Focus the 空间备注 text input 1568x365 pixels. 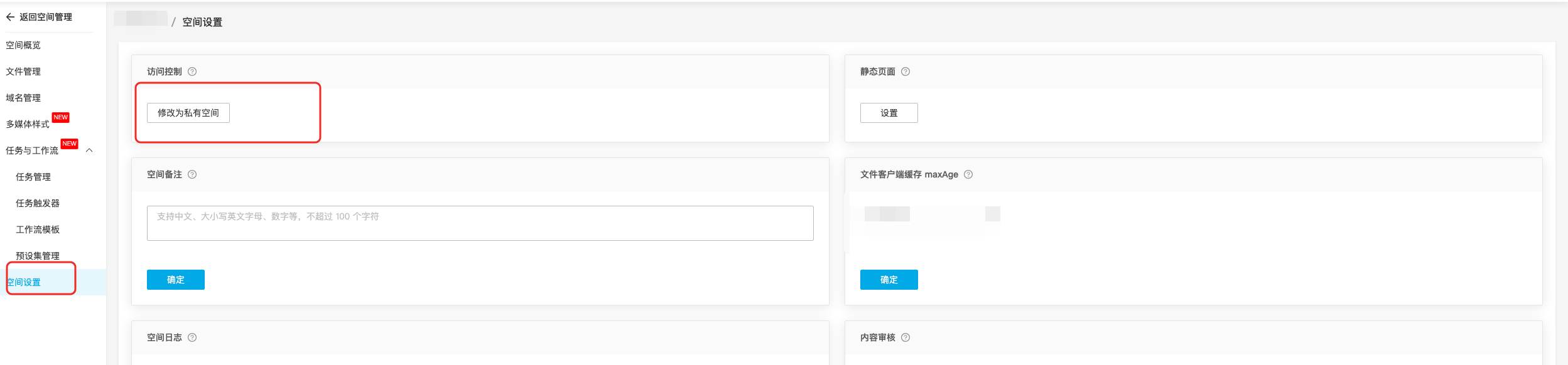[480, 223]
